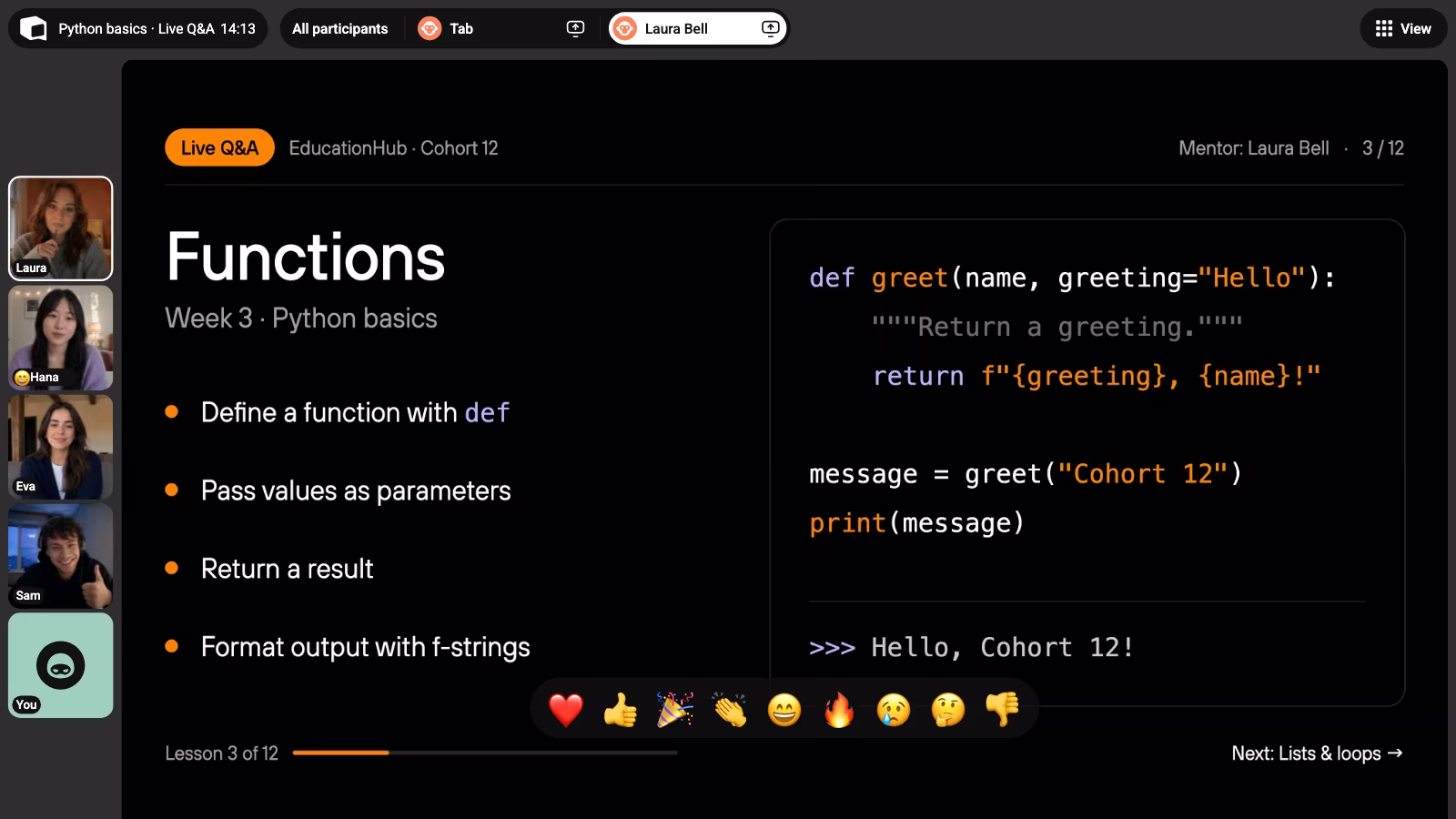Click the 'Lesson 3 of 12' label
Viewport: 1456px width, 819px height.
(x=221, y=753)
